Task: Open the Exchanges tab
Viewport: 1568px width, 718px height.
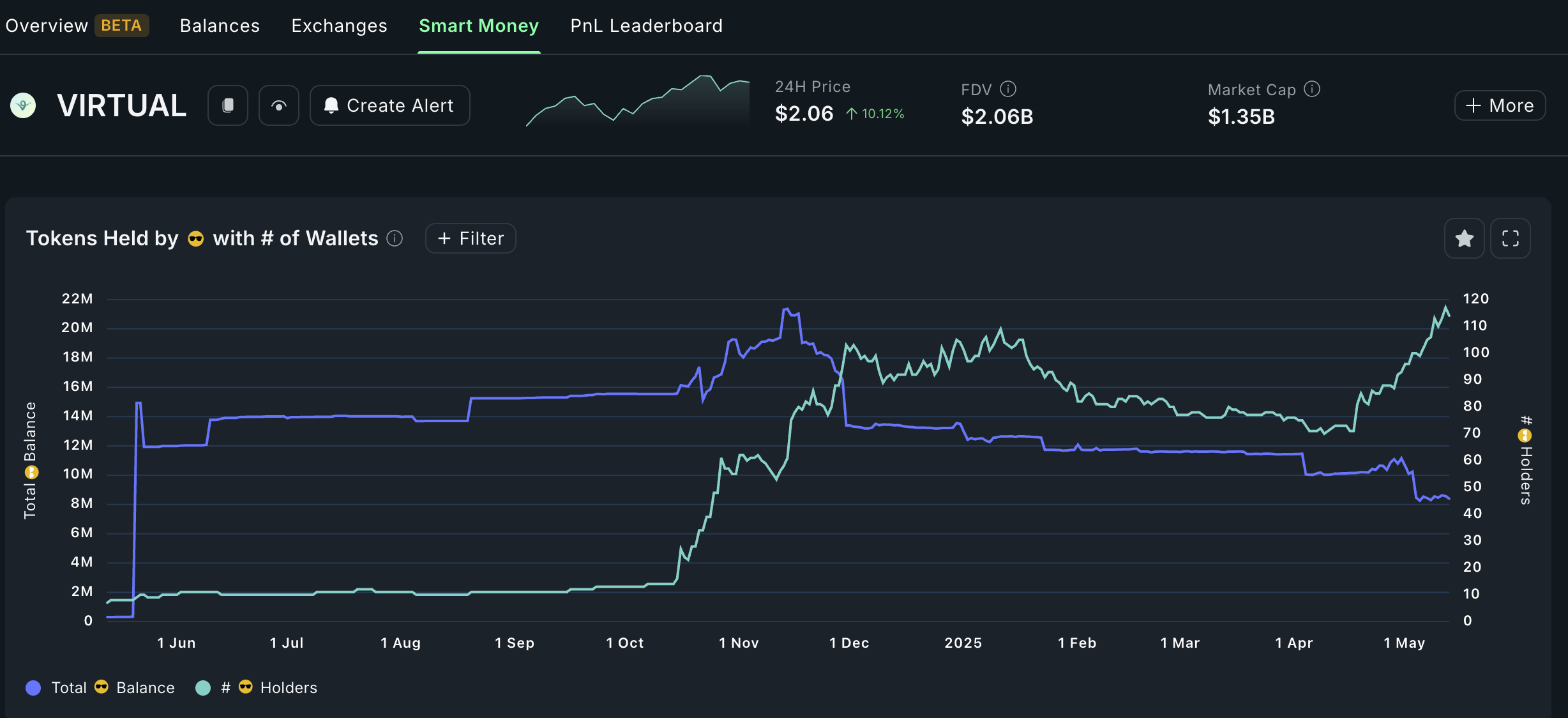Action: click(x=339, y=26)
